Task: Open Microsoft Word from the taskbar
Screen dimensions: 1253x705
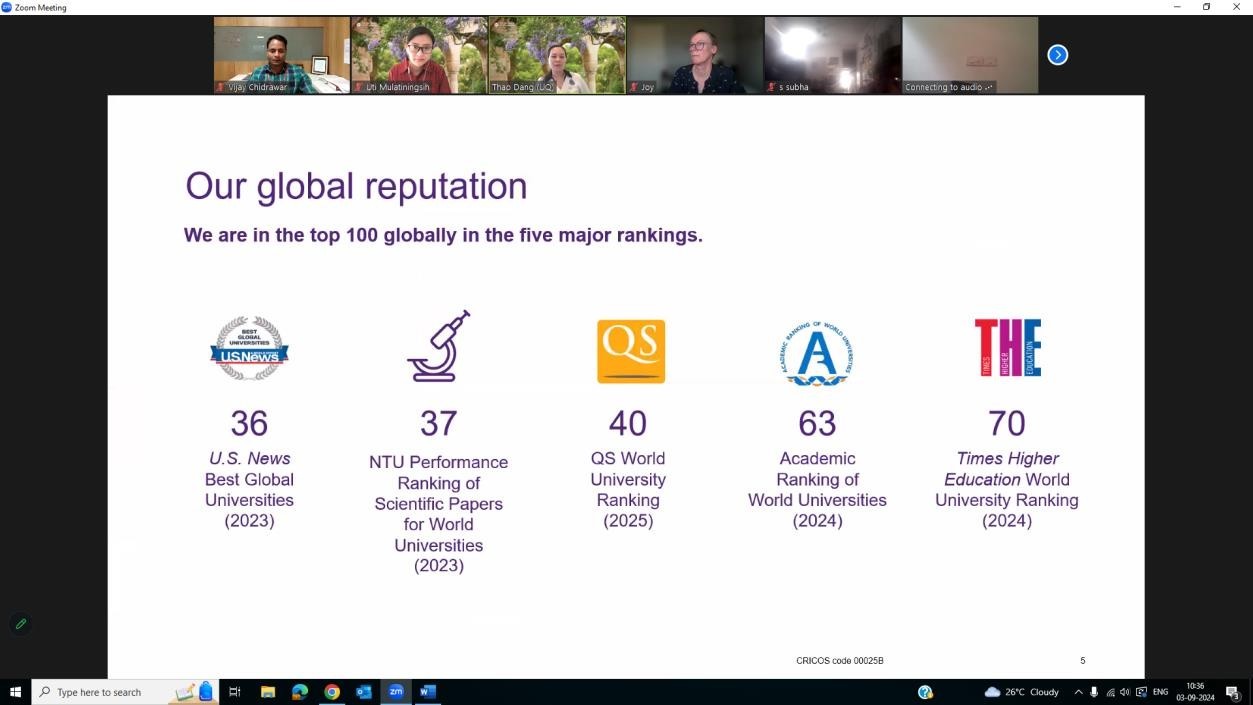Action: pos(428,692)
